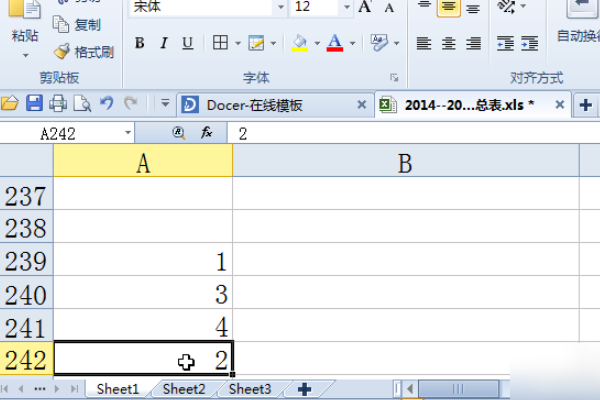Click the insert function fx icon

[x=207, y=133]
